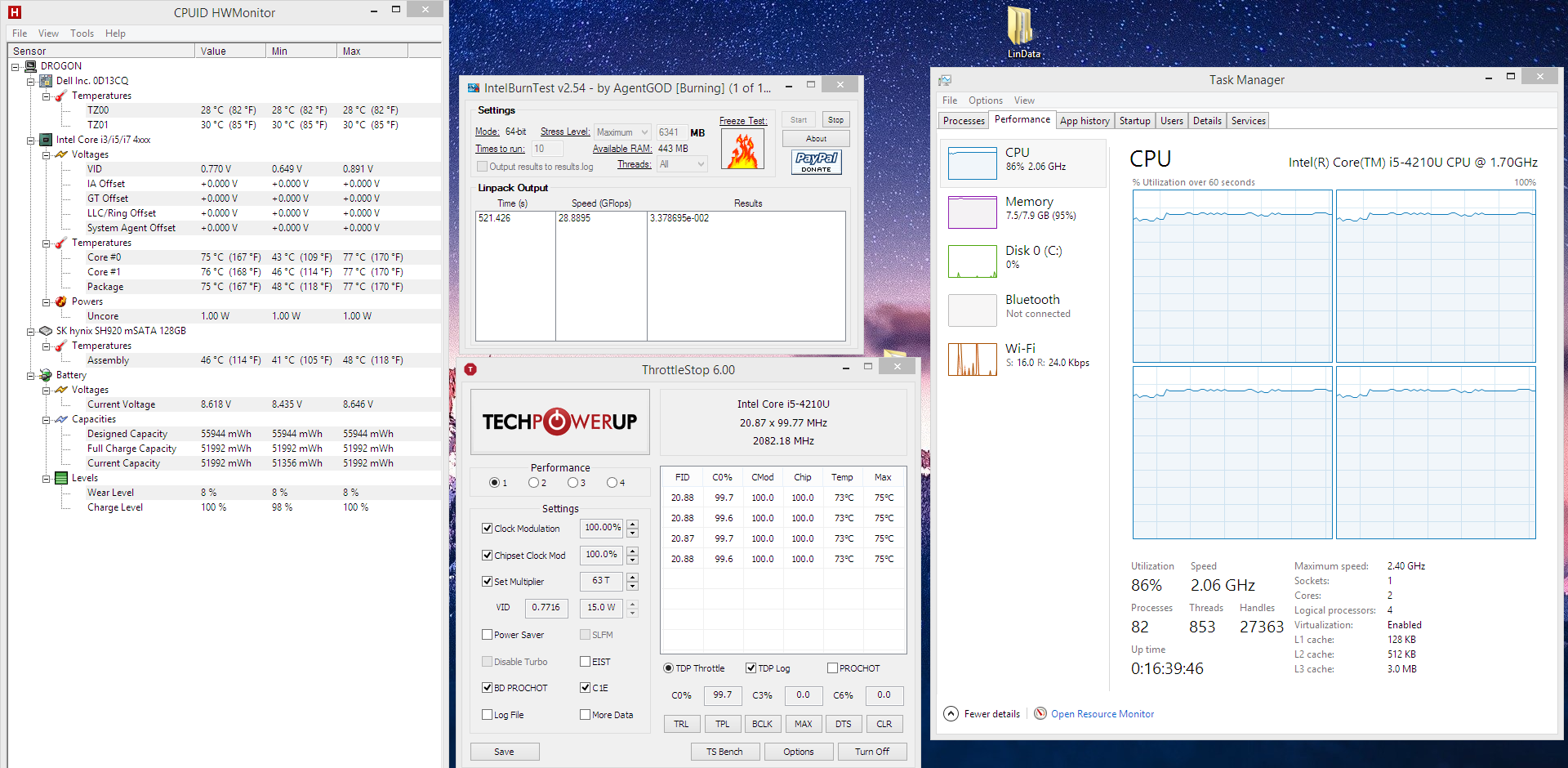
Task: Click the Value column header in HWMonitor
Action: coord(231,51)
